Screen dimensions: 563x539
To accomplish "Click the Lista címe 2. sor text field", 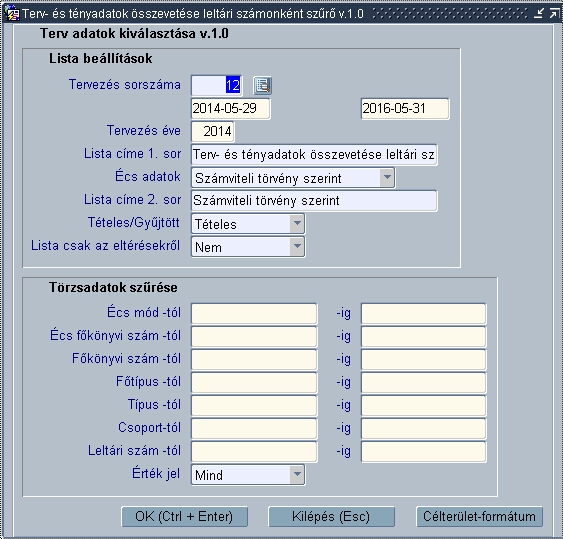I will [314, 200].
